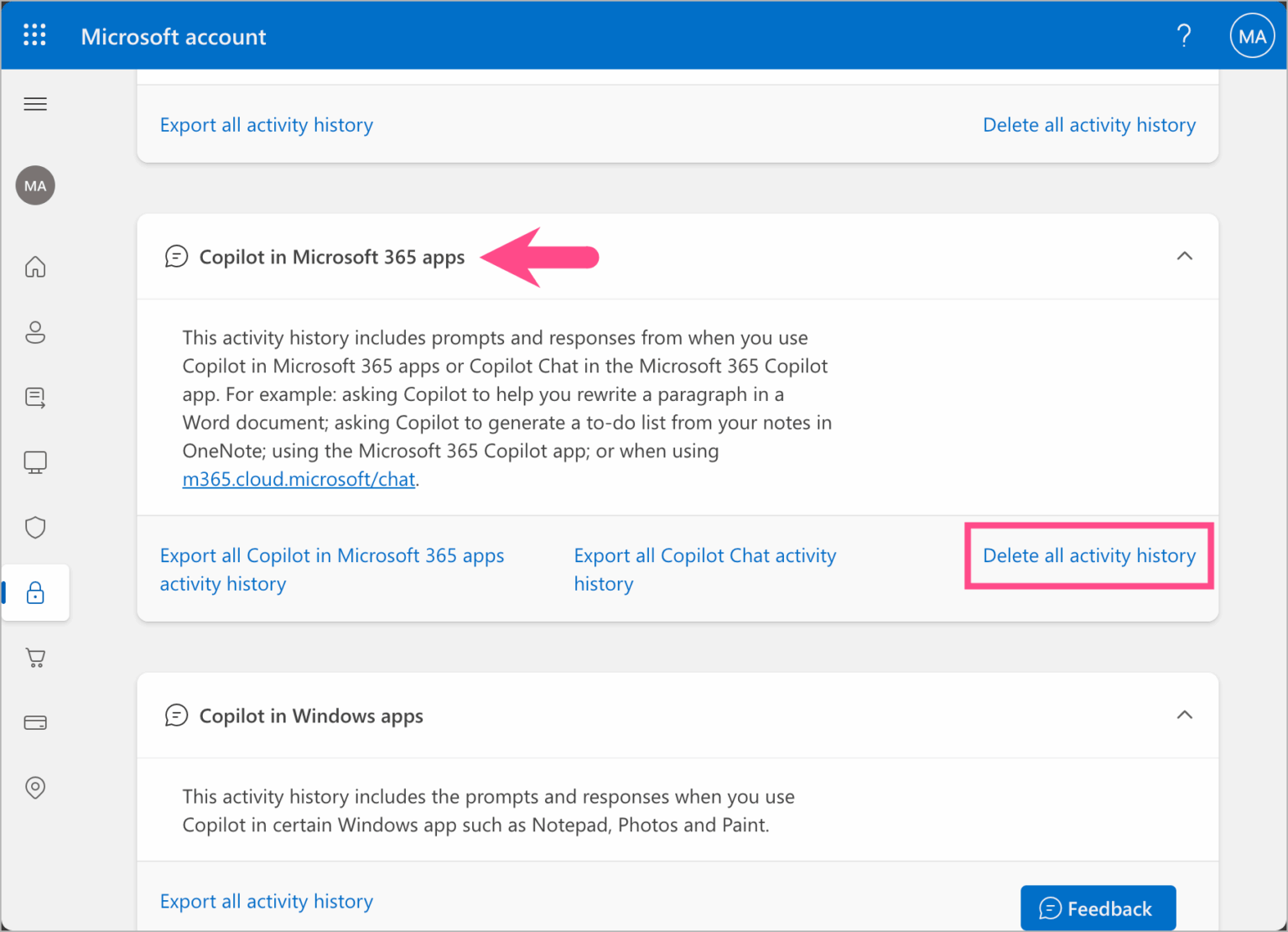Open payment options via the card icon
The height and width of the screenshot is (932, 1288).
tap(35, 722)
